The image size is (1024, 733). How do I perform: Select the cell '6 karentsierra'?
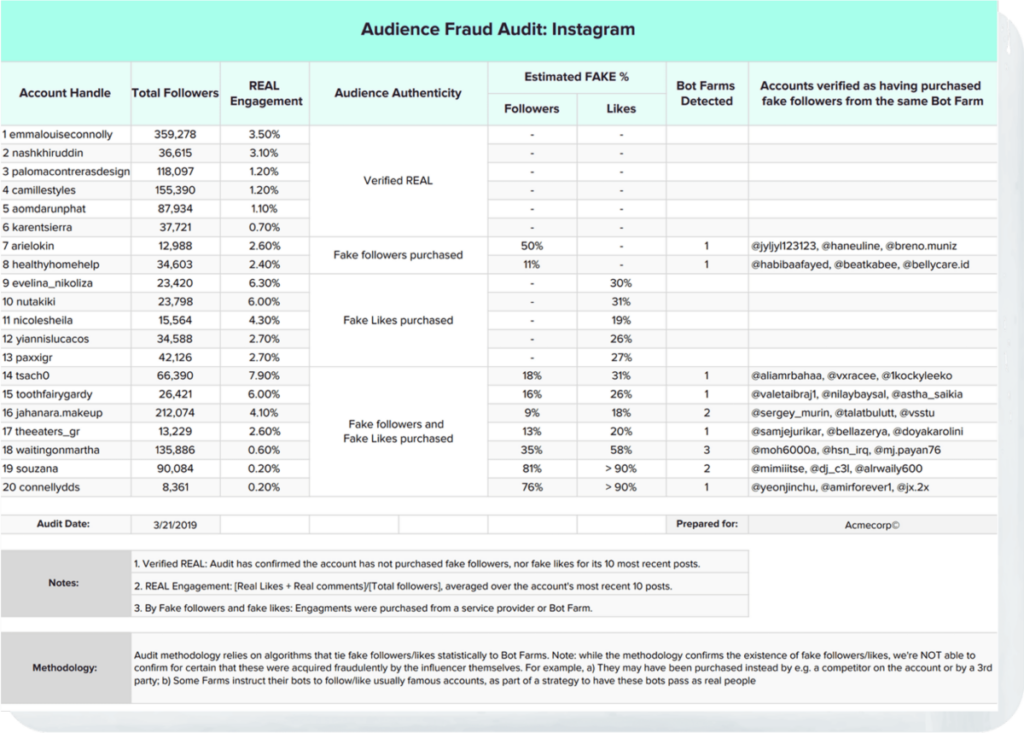65,227
